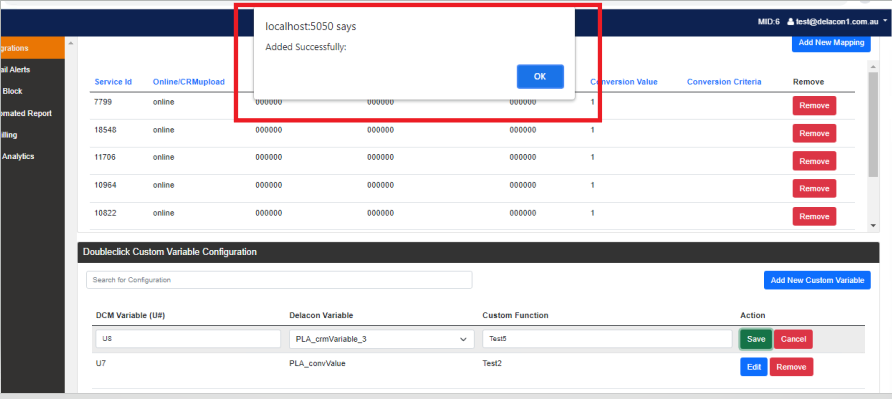Click the mapping table vertical scrollbar thumb

(874, 124)
